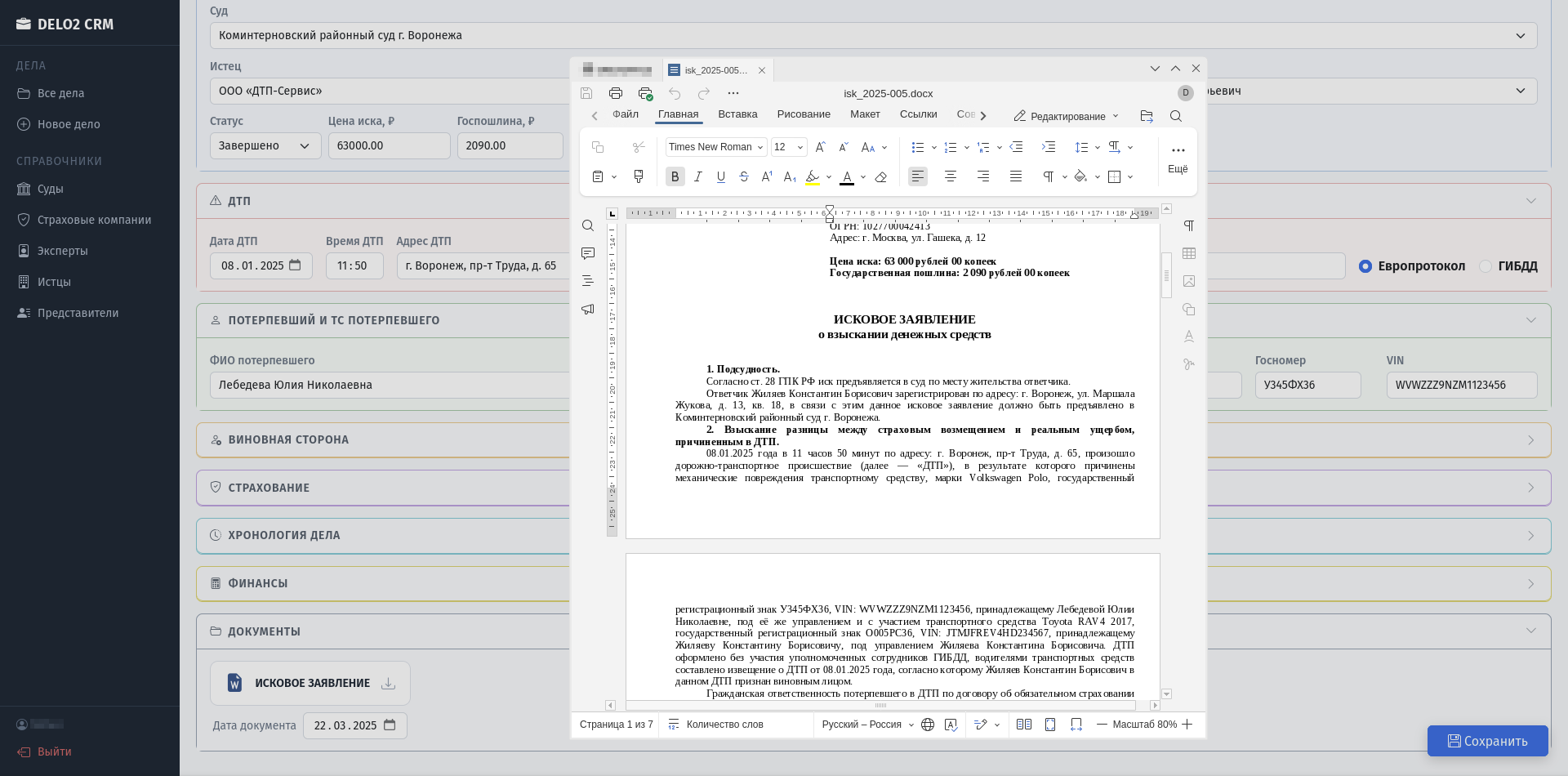This screenshot has height=776, width=1568.
Task: Download the ИСКОВОЕ ЗАЯВЛЕНИЕ document
Action: coord(389,683)
